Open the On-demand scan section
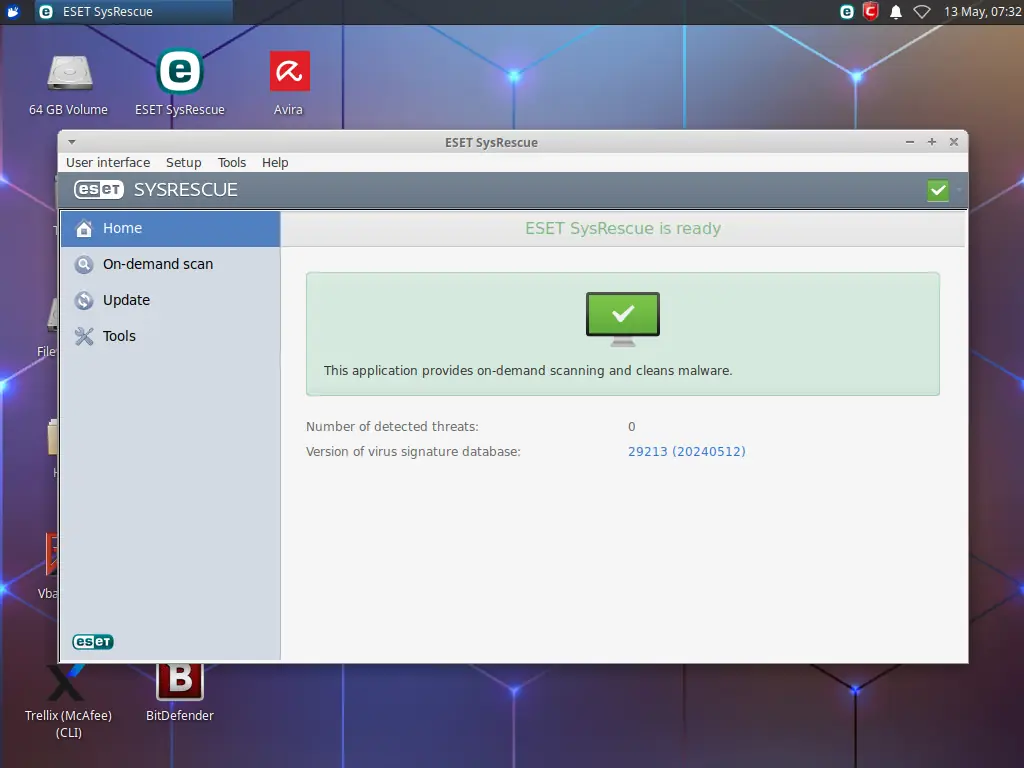This screenshot has height=768, width=1024. point(157,264)
